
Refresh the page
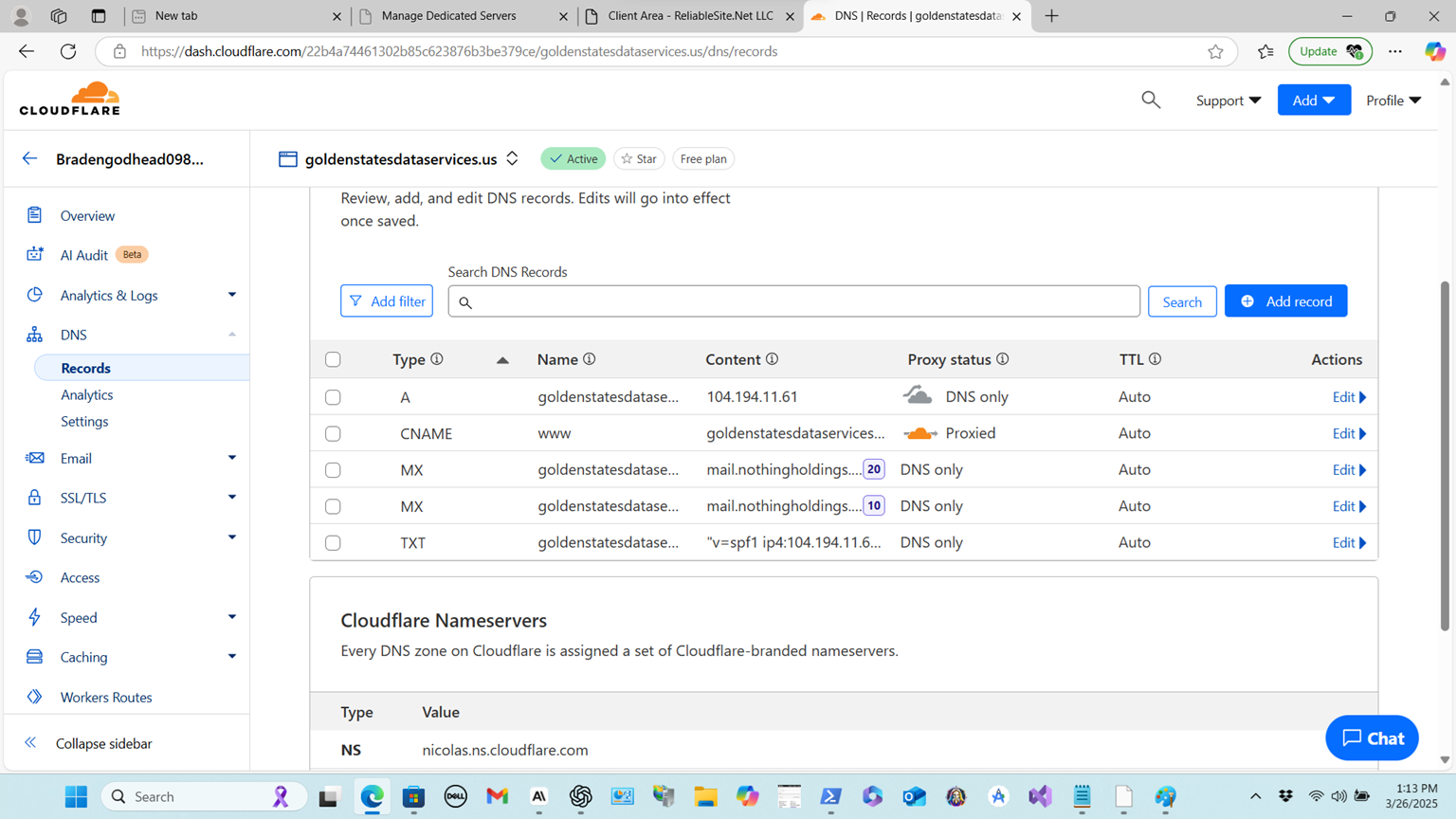(x=68, y=51)
